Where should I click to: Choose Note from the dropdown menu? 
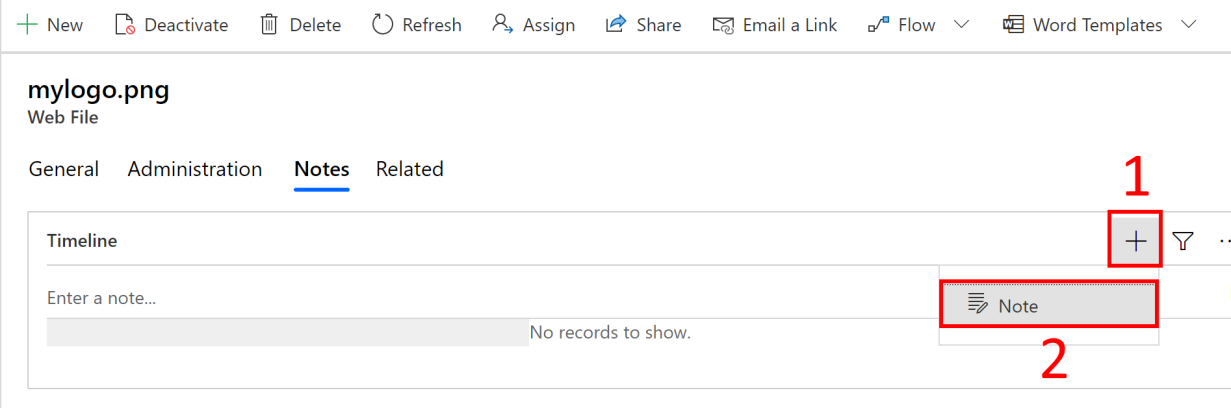tap(1049, 306)
